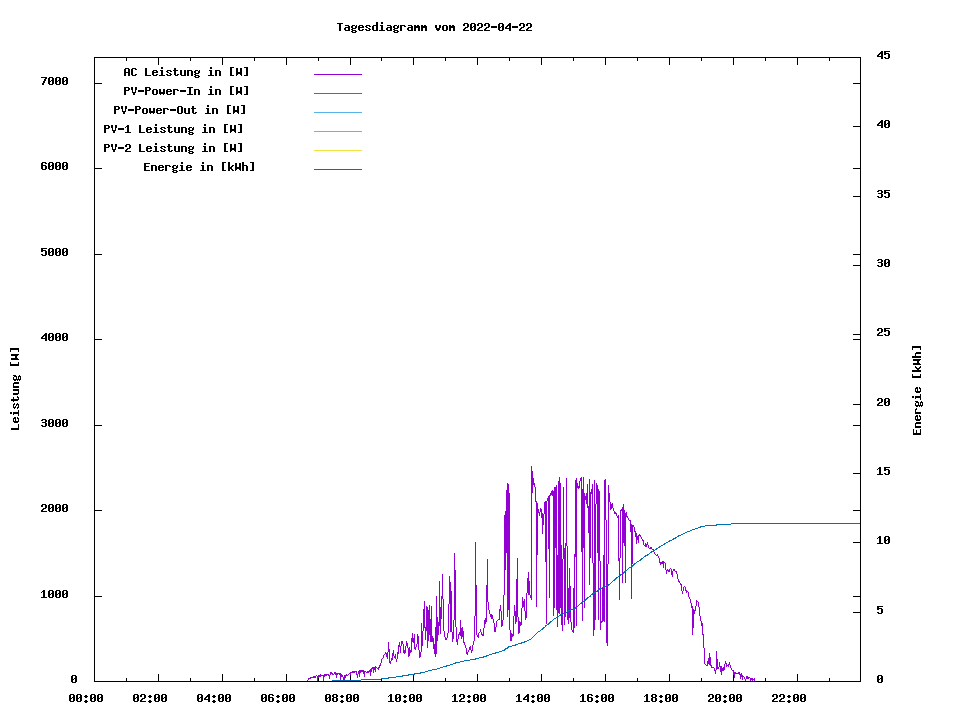
Task: Click the left axis title Leistung [W]
Action: click(x=15, y=389)
